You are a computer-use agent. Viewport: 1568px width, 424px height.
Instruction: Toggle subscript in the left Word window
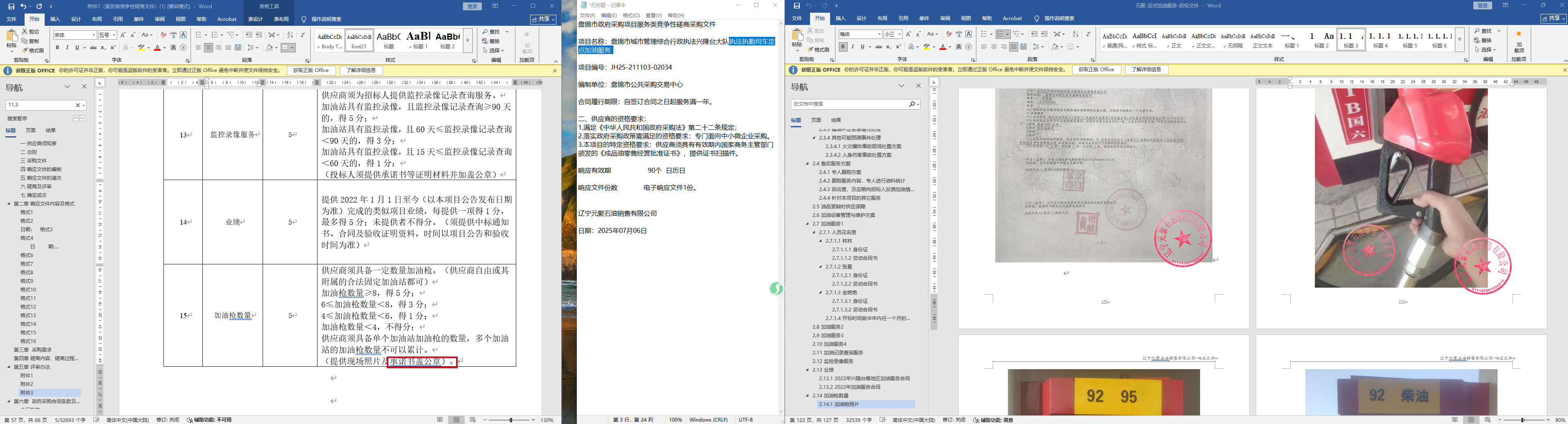click(103, 47)
